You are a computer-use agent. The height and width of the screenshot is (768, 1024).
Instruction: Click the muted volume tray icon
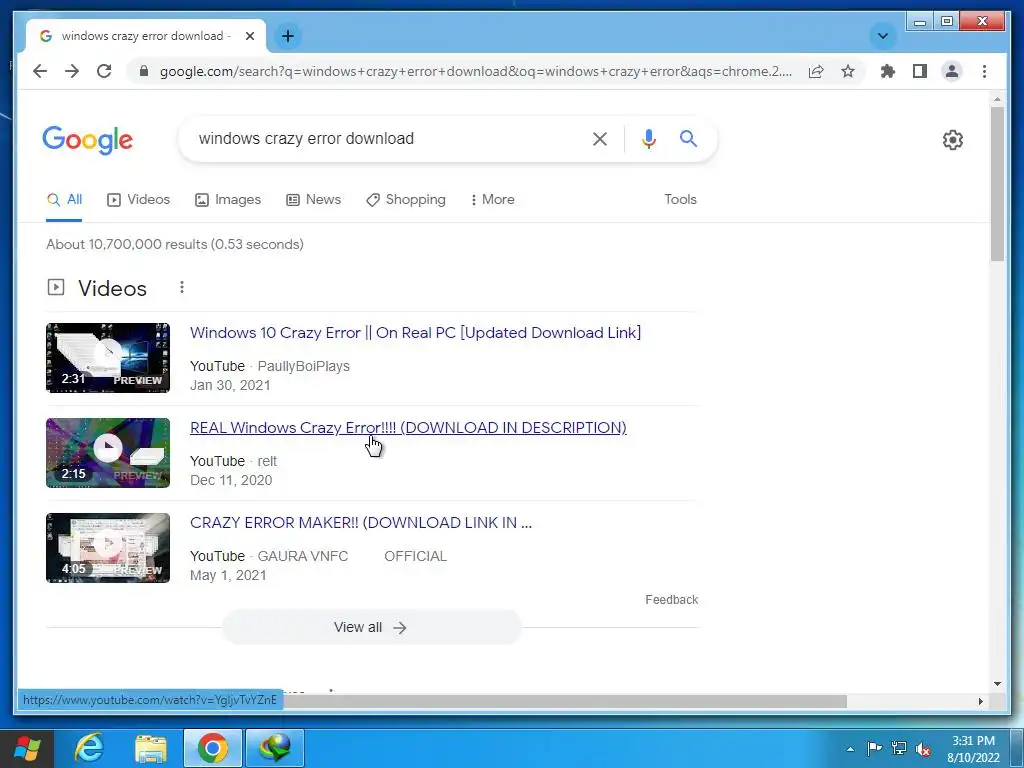pyautogui.click(x=923, y=748)
